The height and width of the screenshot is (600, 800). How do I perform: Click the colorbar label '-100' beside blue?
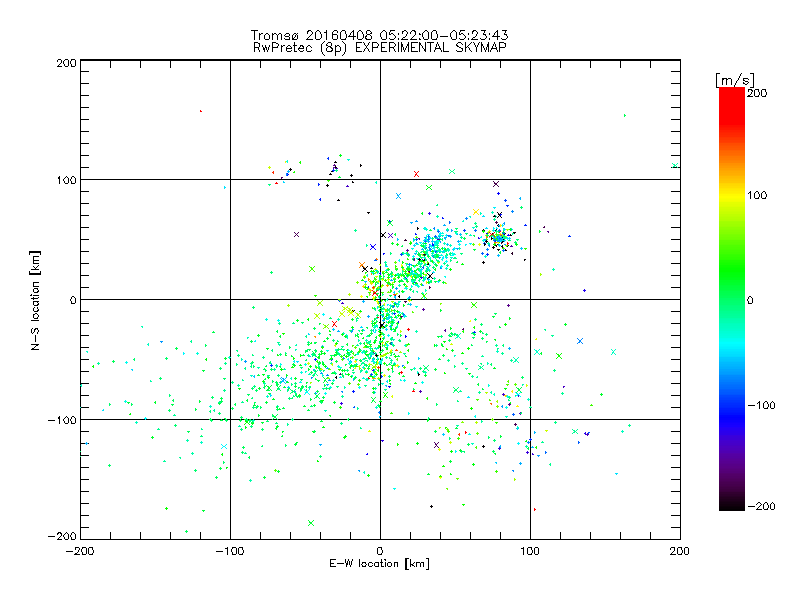[761, 406]
